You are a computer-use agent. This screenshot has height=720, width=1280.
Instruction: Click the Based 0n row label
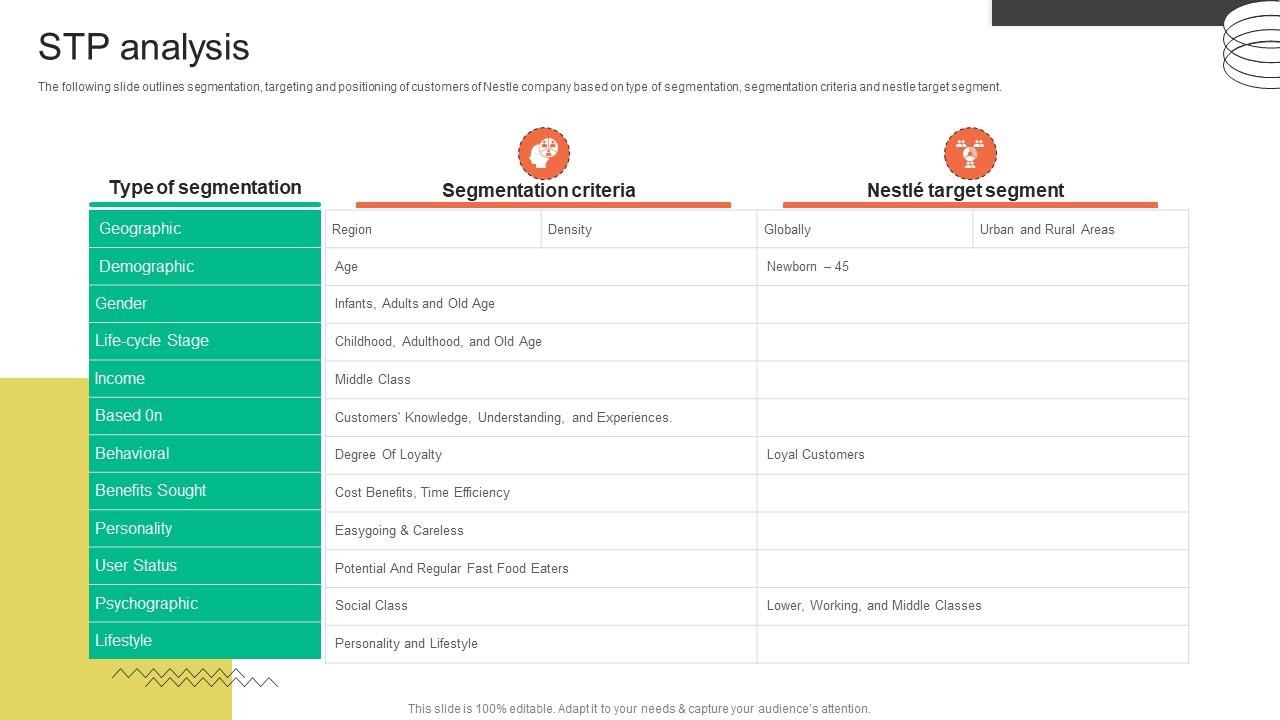pyautogui.click(x=205, y=416)
